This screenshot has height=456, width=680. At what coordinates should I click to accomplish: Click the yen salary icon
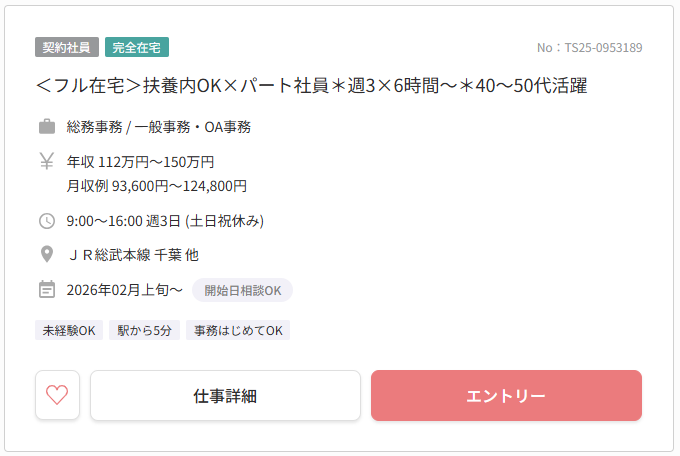click(x=46, y=161)
